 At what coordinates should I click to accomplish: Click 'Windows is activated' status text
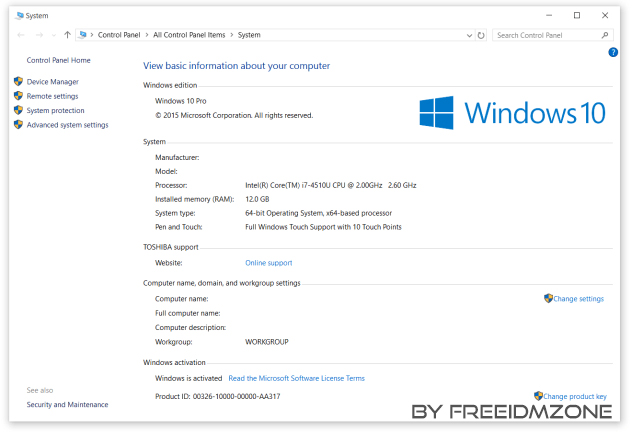[x=189, y=379]
